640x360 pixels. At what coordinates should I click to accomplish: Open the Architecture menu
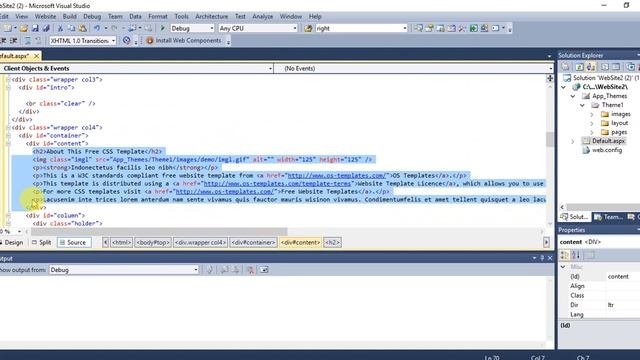point(211,16)
